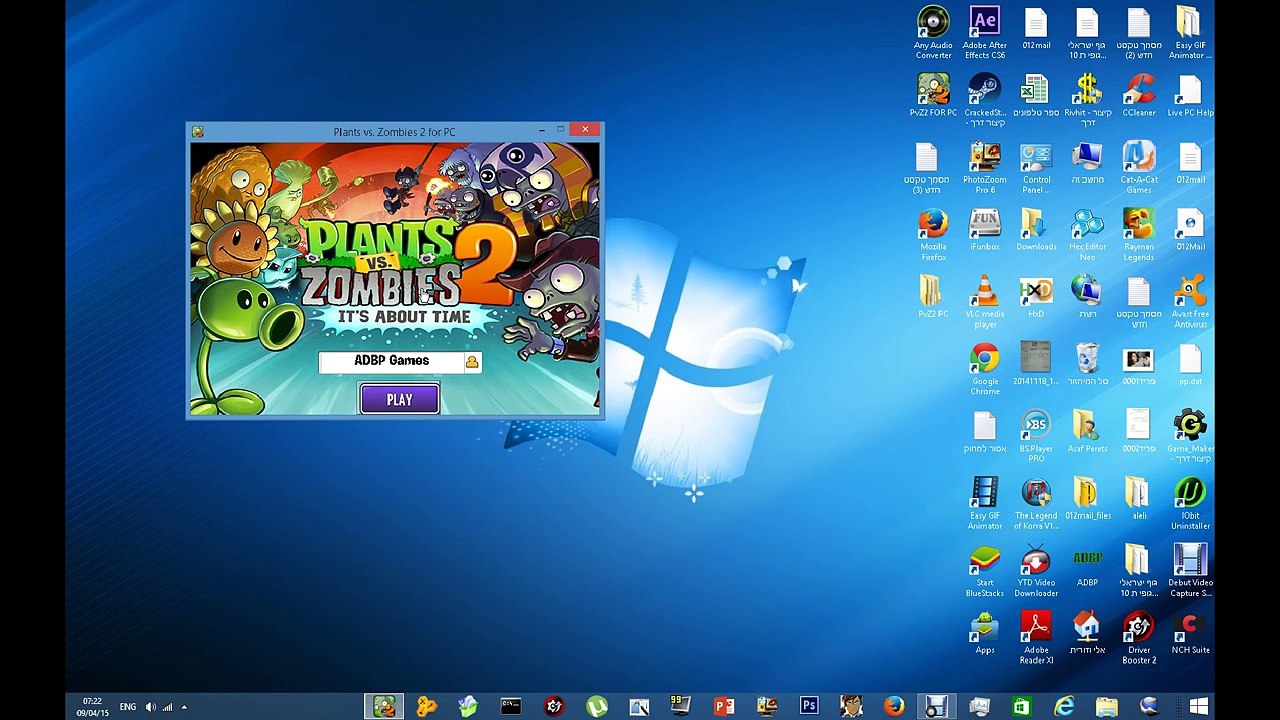Select the 20141118_1 image thumbnail
Viewport: 1280px width, 720px height.
click(x=1036, y=363)
